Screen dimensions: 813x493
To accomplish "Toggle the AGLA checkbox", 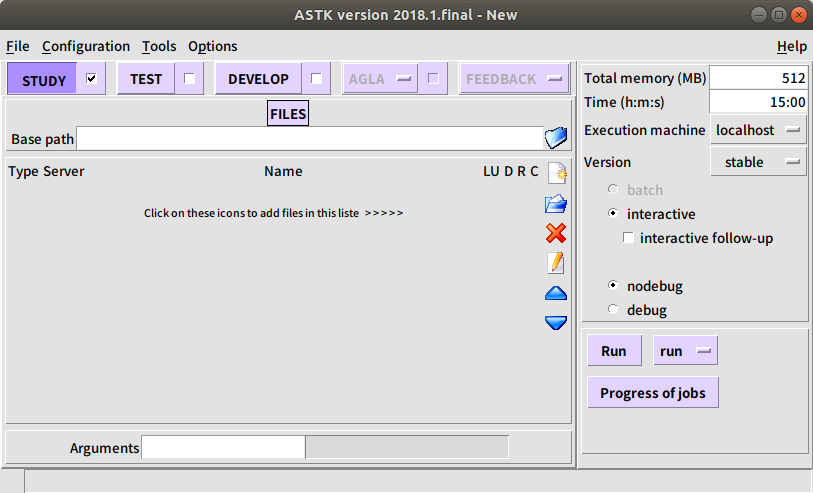I will coord(433,78).
